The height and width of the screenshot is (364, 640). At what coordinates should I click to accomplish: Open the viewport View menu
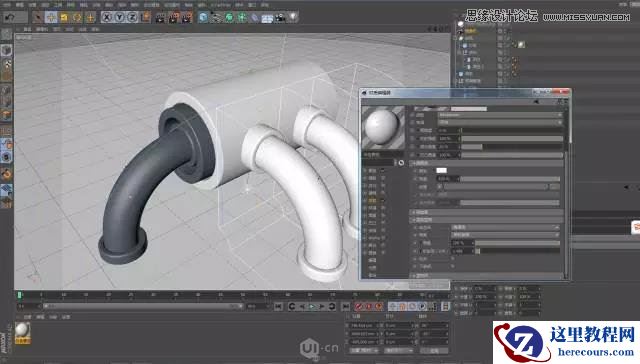(x=27, y=29)
